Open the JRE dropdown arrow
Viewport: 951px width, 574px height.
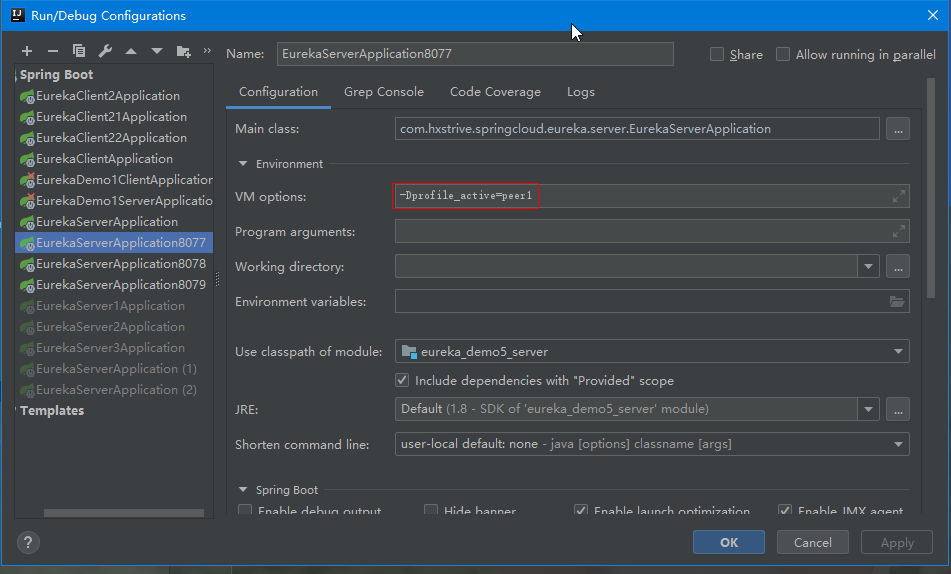coord(869,410)
